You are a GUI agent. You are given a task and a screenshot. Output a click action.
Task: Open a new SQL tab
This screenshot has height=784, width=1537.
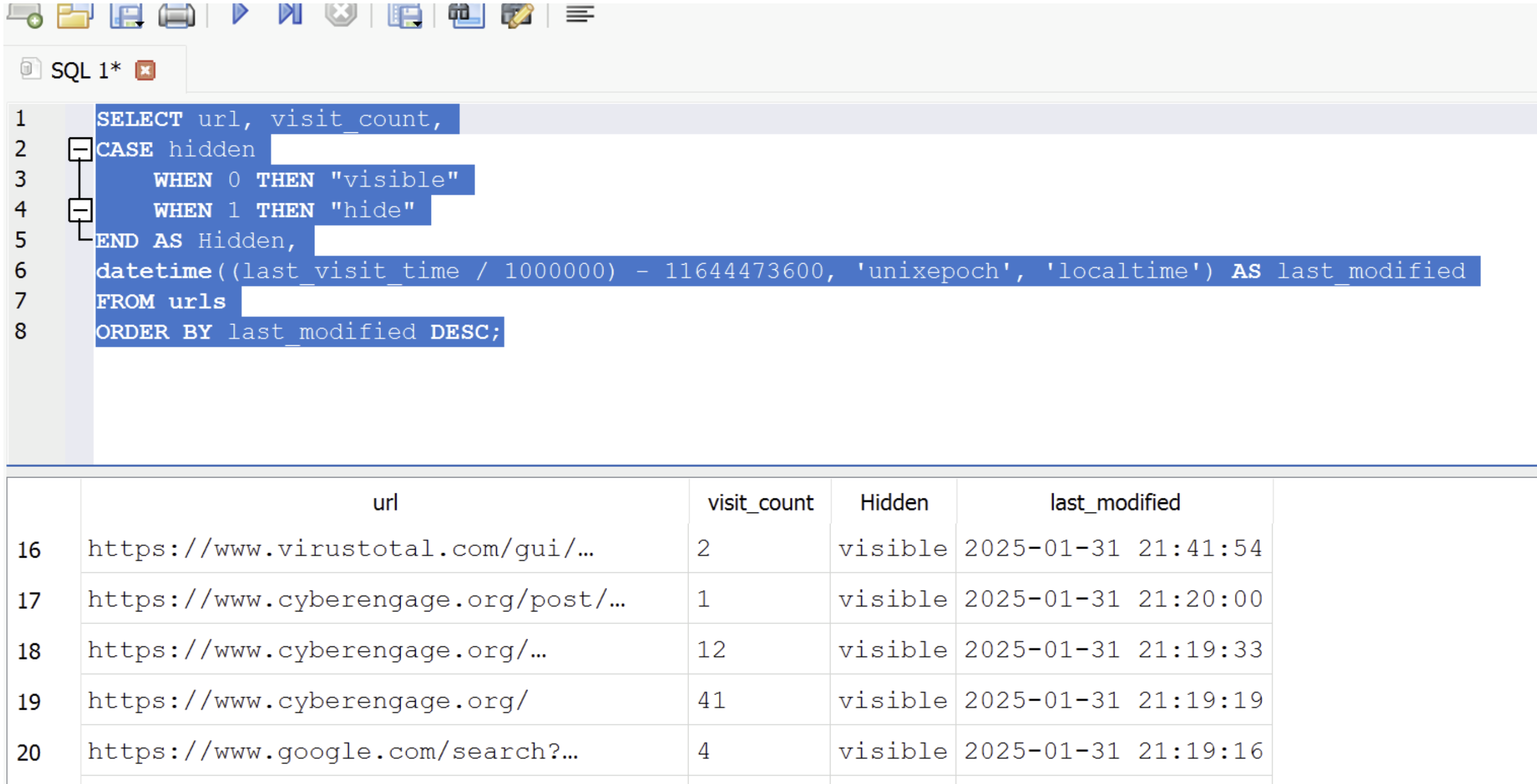click(x=25, y=14)
